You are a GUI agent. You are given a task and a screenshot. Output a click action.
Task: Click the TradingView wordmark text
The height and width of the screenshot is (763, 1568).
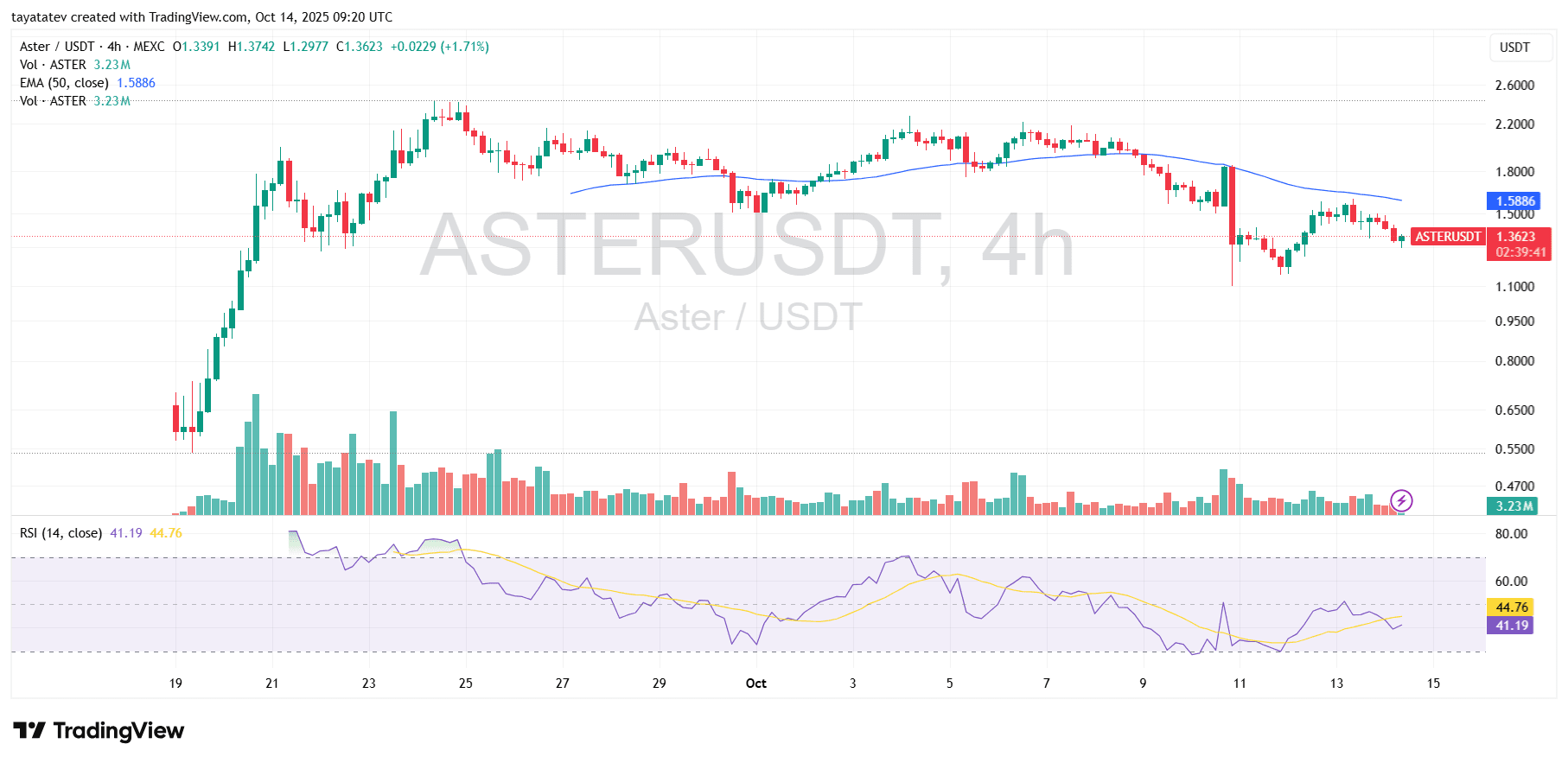point(118,731)
